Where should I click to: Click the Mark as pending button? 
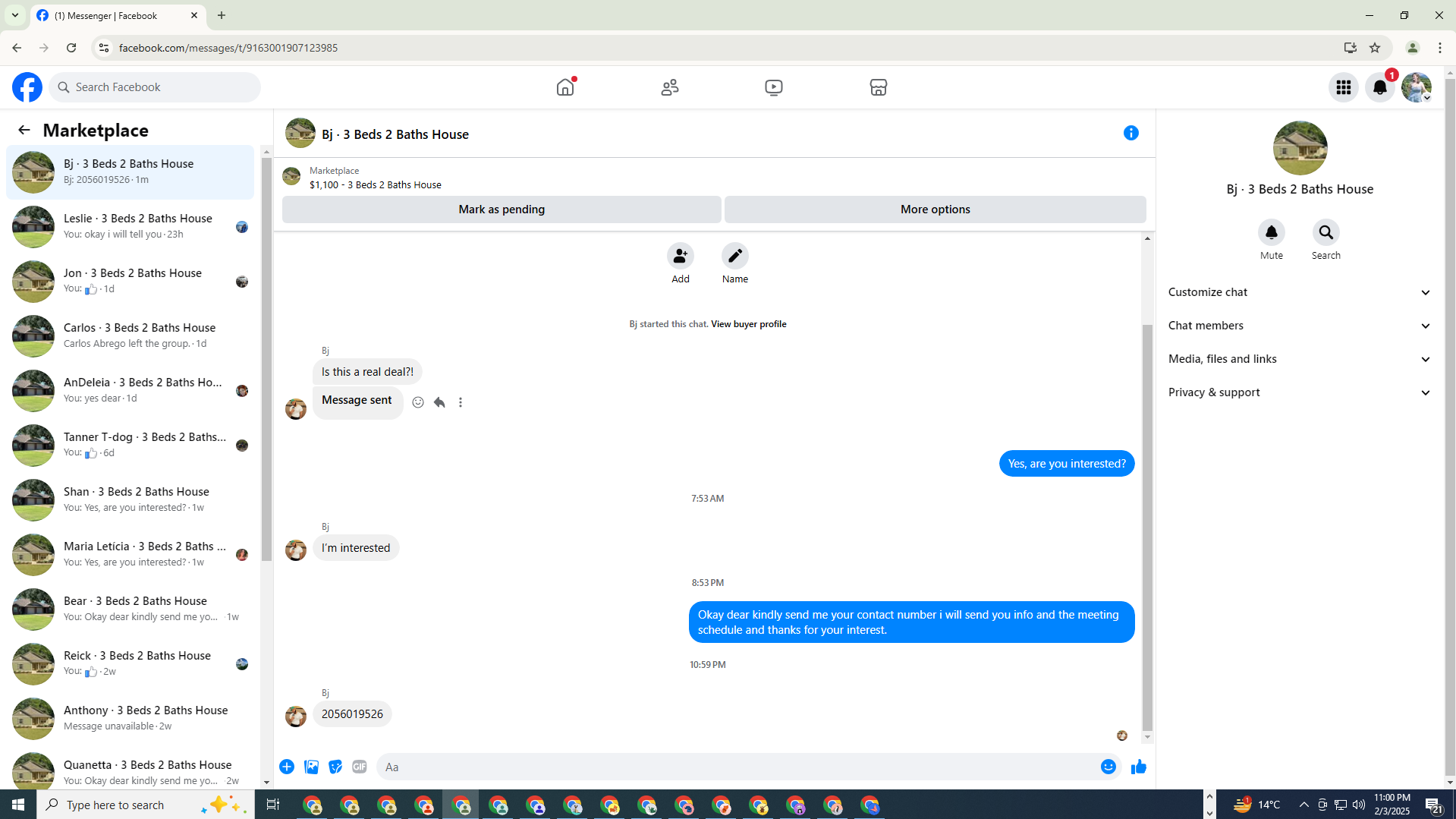[x=502, y=209]
